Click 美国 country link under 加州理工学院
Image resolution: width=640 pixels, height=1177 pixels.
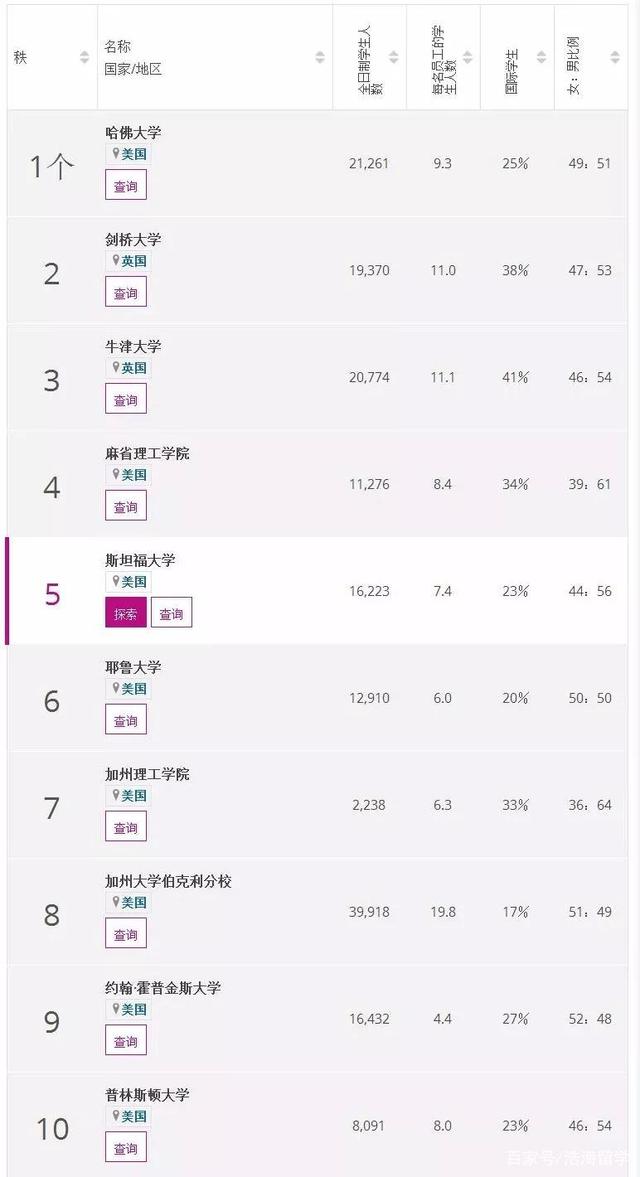click(134, 796)
